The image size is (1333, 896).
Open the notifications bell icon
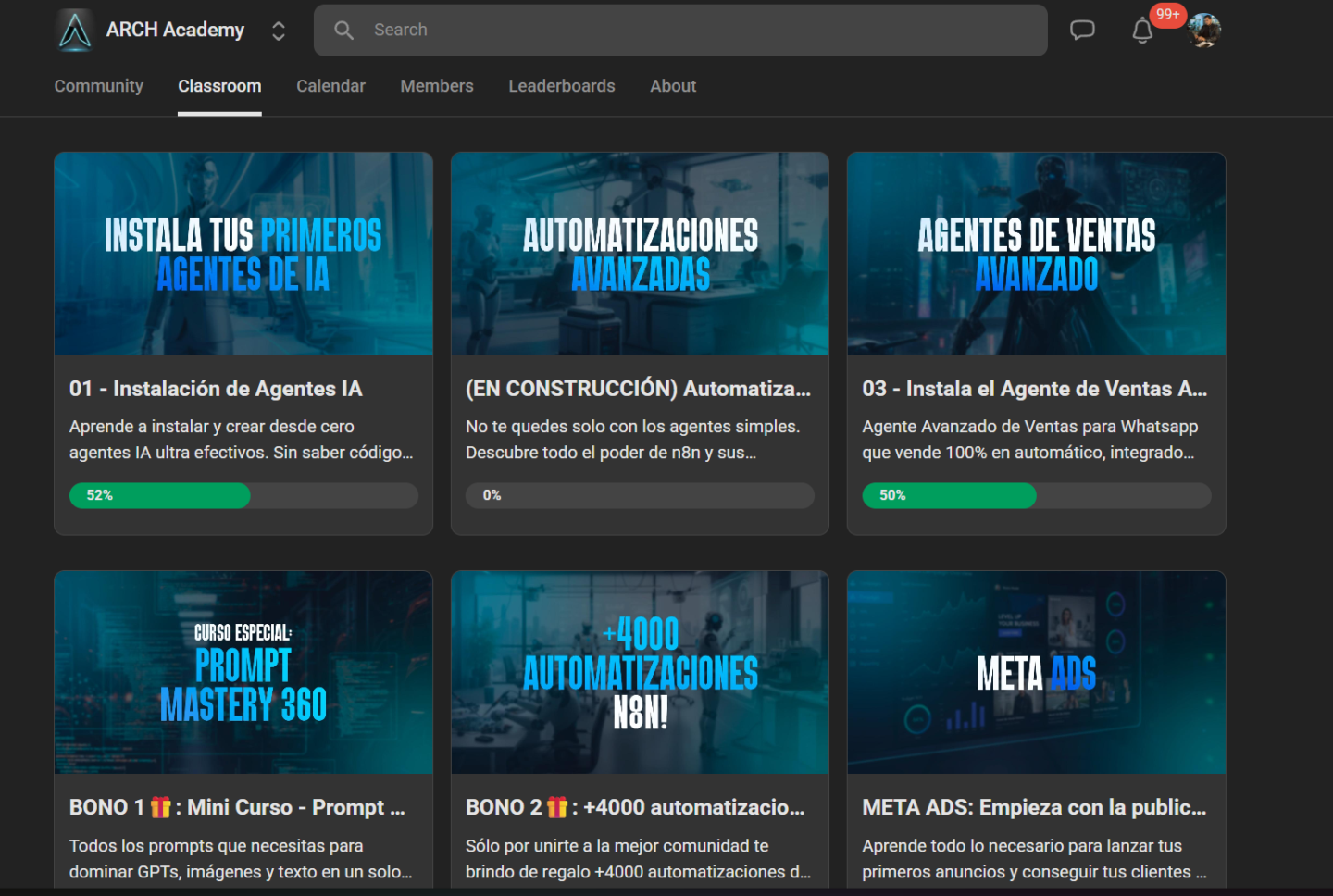point(1142,31)
